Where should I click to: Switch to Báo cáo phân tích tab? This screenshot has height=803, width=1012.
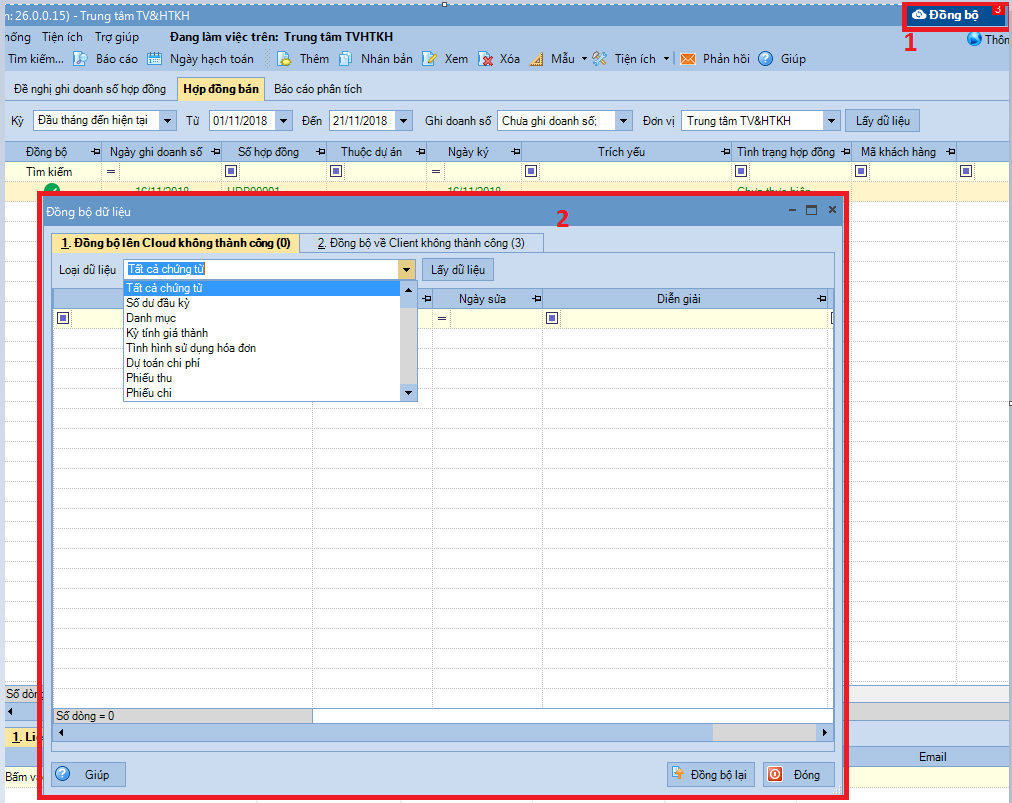coord(318,89)
